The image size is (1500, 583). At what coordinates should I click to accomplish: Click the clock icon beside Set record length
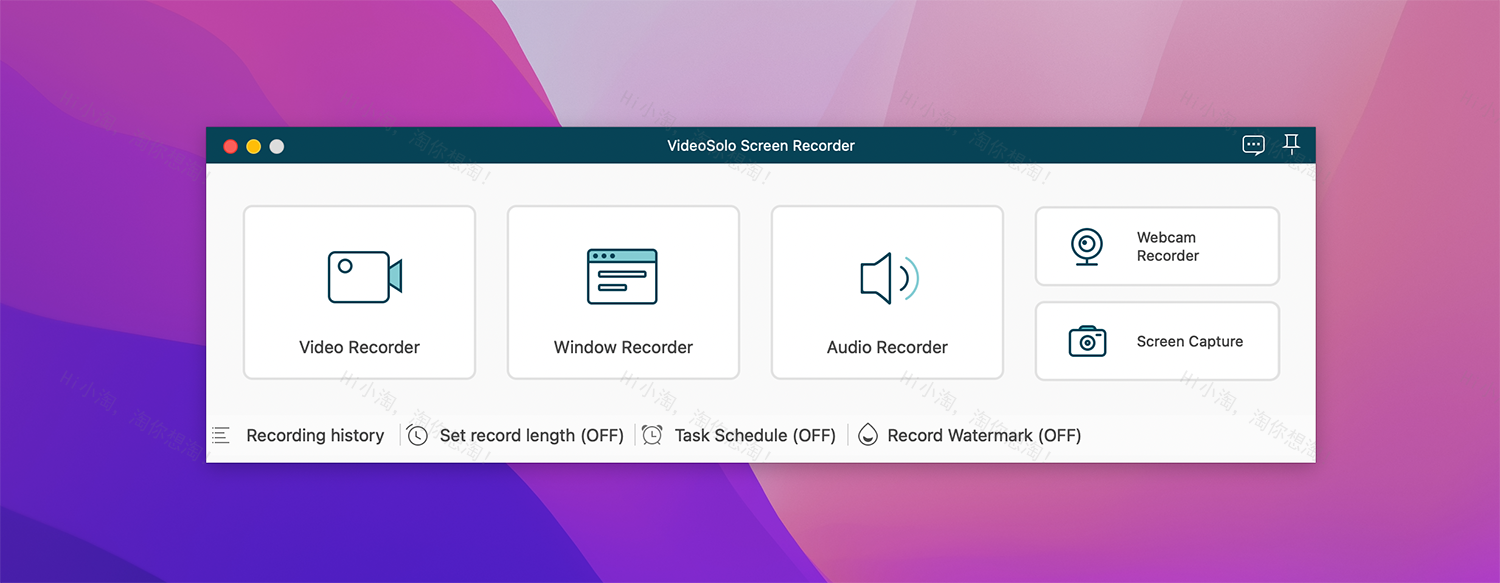[417, 435]
